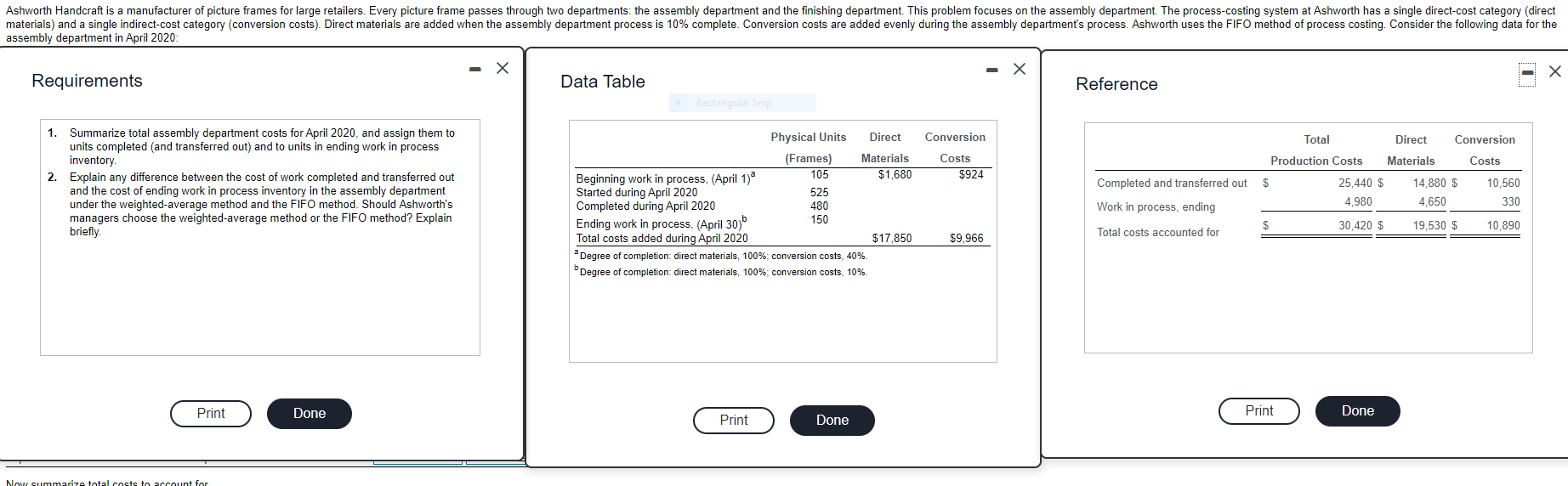Click Total costs added during April 2020
This screenshot has width=1568, height=486.
point(662,238)
